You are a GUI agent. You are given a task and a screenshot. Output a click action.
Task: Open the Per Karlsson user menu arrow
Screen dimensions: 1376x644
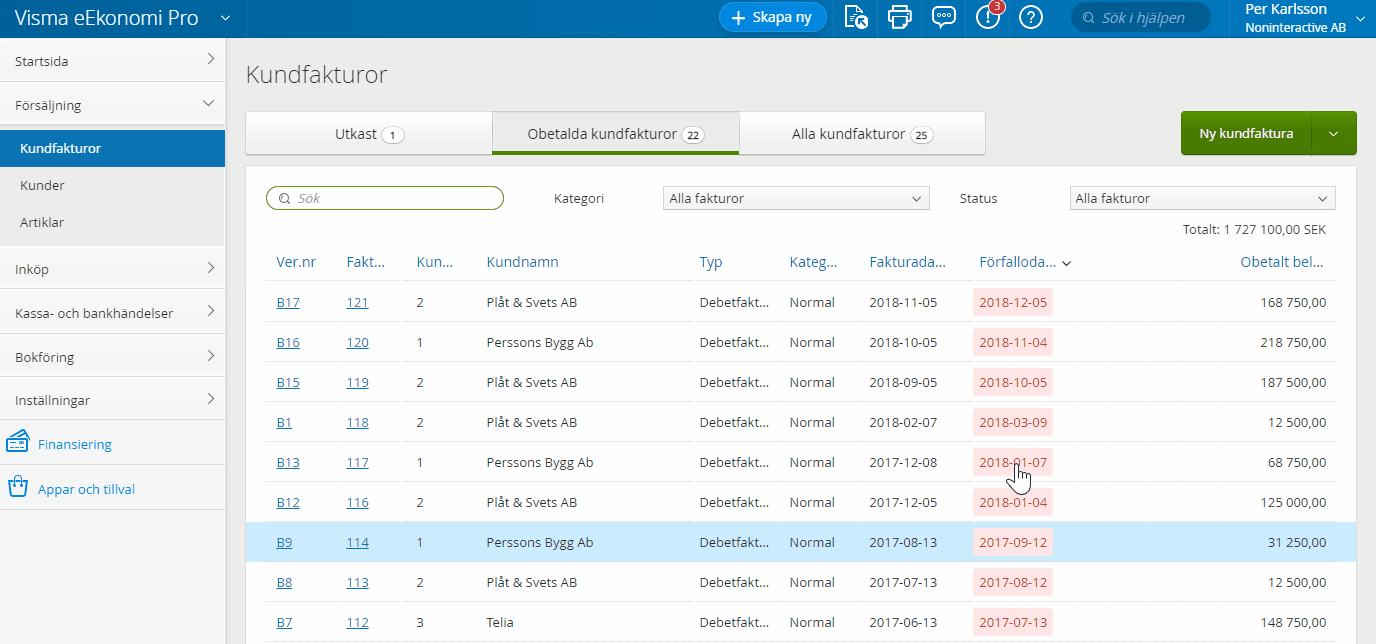1360,18
